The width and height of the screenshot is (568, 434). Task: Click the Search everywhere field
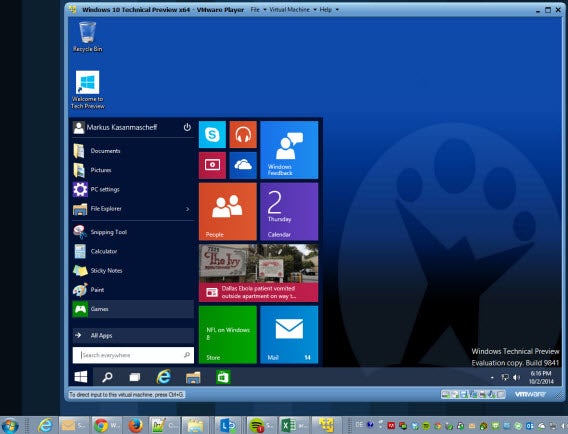[133, 355]
